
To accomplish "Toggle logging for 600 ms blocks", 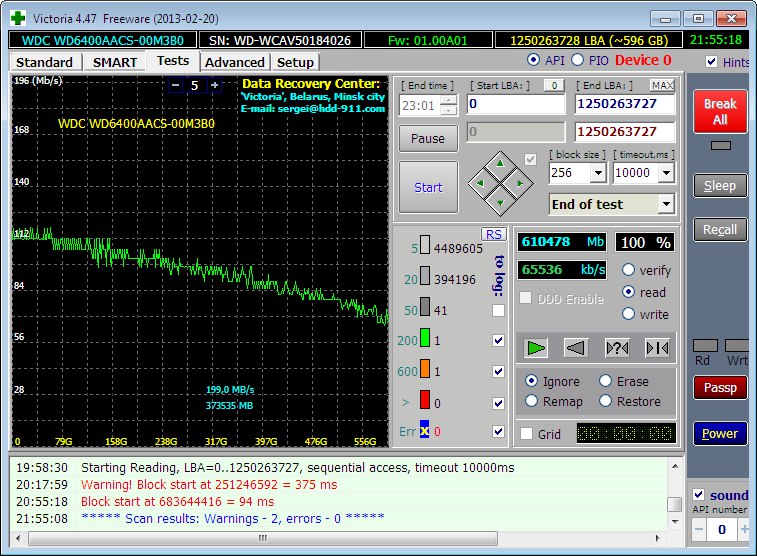I will point(498,371).
